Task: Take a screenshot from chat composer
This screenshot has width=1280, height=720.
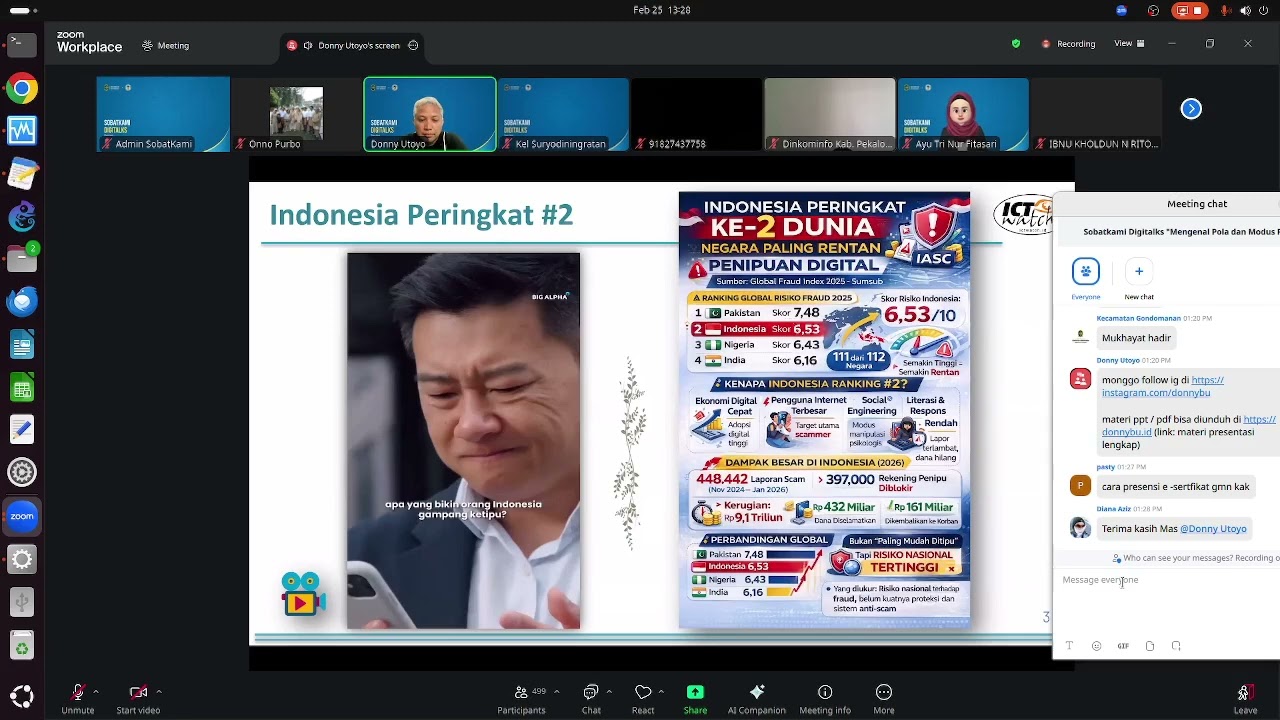Action: pyautogui.click(x=1176, y=646)
